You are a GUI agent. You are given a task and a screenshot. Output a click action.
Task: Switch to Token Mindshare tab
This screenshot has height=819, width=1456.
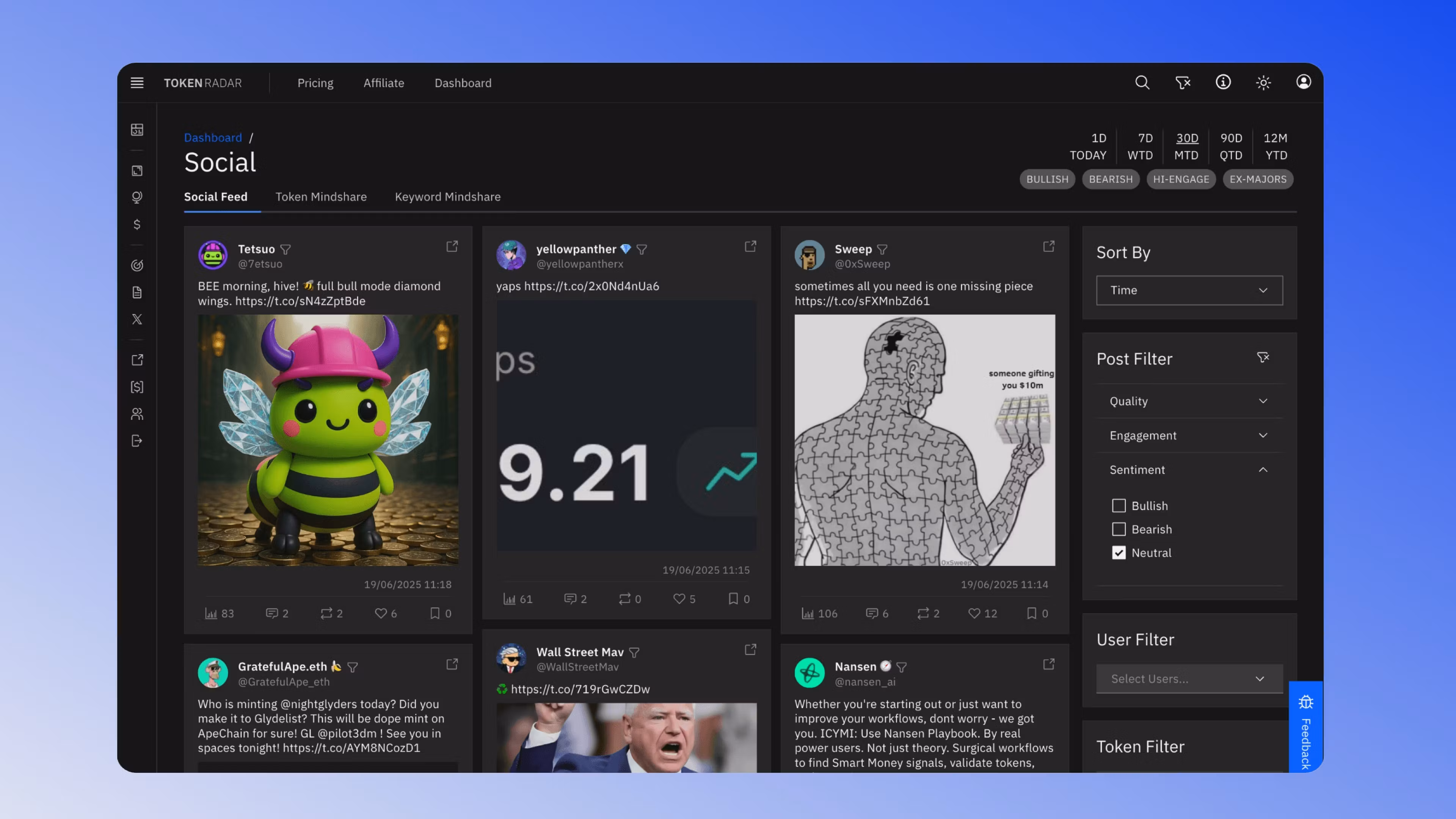[321, 197]
